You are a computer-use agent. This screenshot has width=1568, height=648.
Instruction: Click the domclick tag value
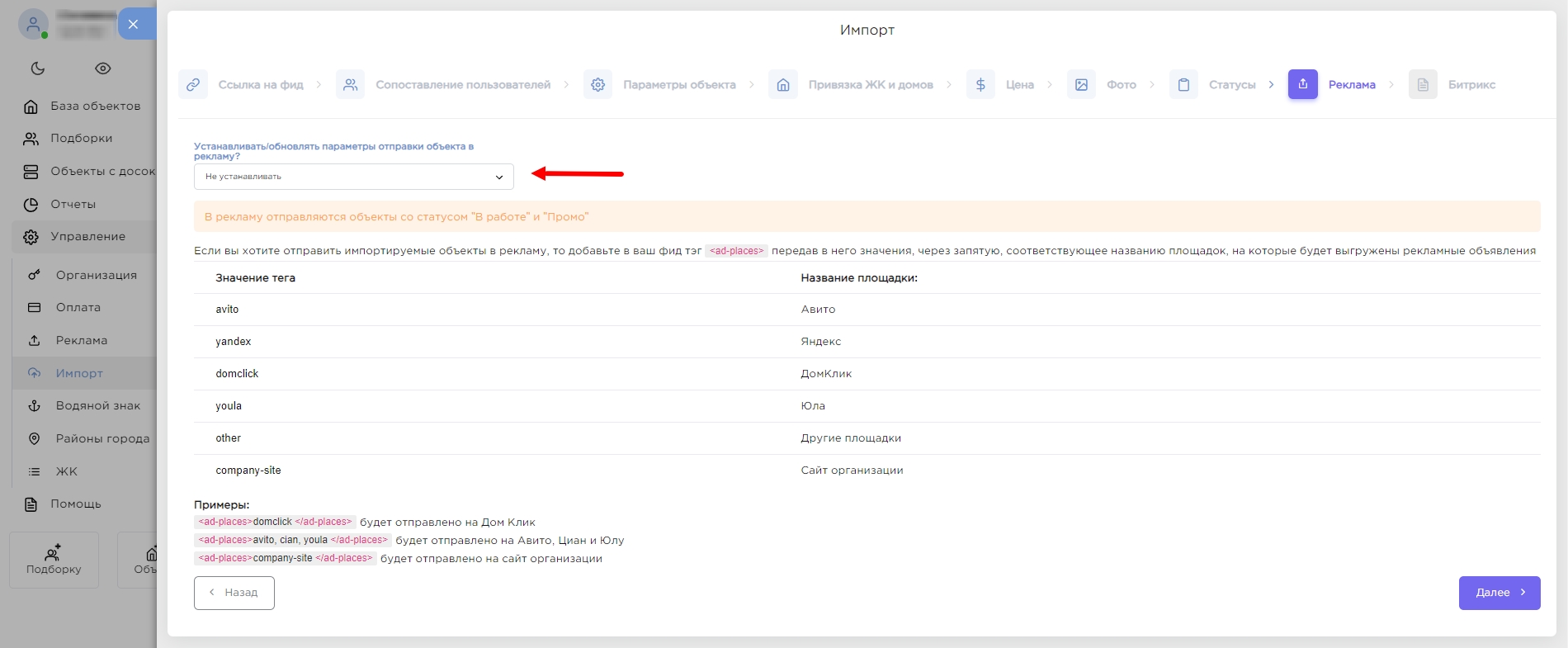[237, 374]
